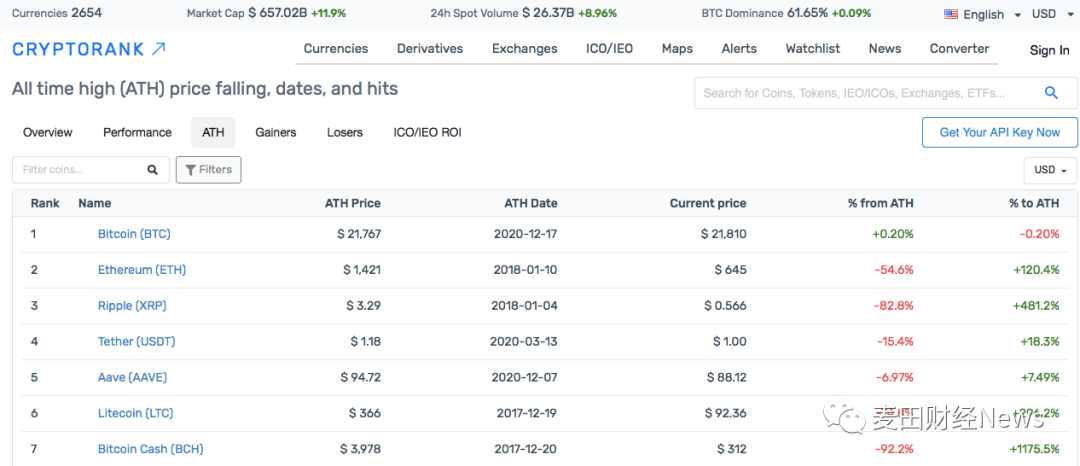Click the BTC Dominance 61.65% stat
The height and width of the screenshot is (466, 1080).
pos(787,13)
